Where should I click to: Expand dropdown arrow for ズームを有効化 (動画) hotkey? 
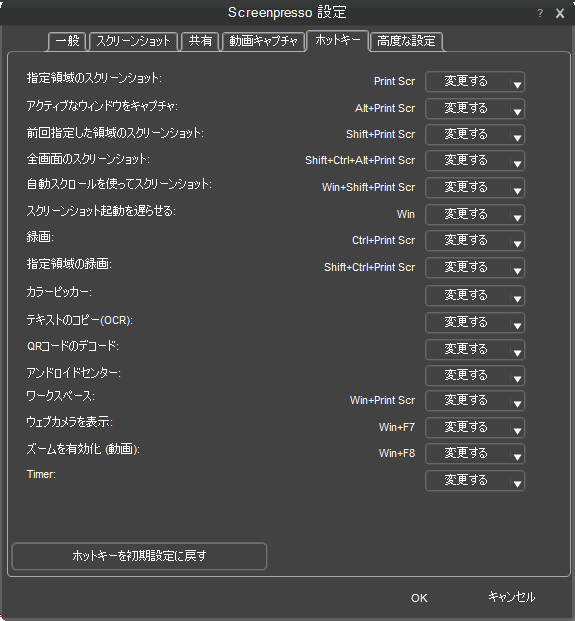[x=517, y=457]
